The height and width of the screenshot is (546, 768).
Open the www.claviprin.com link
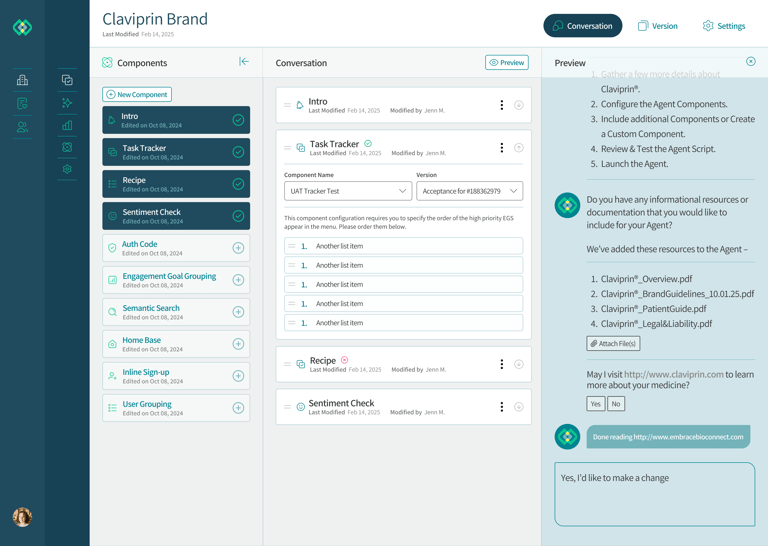(x=673, y=374)
